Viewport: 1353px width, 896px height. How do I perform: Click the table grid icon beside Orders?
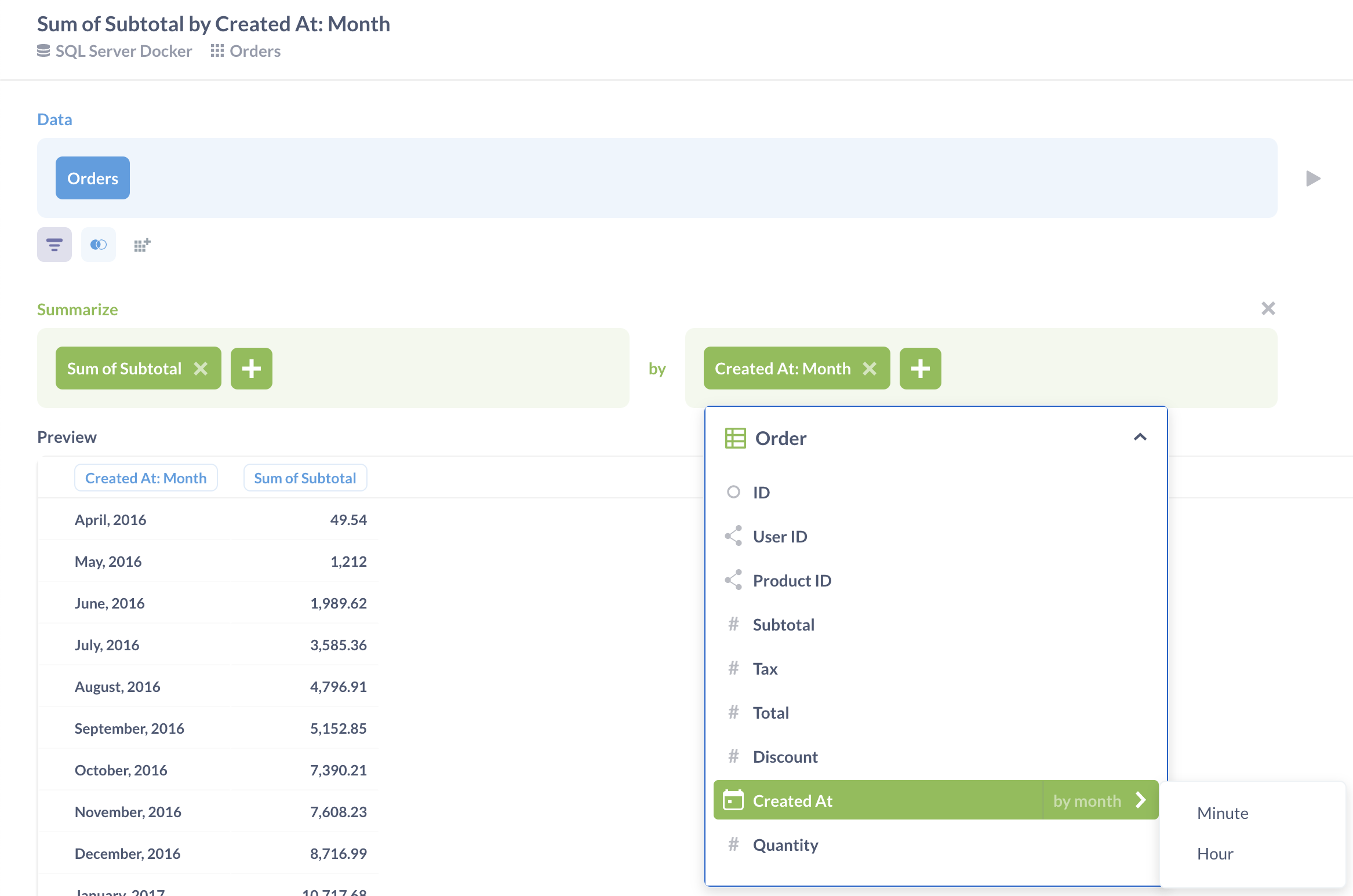click(217, 51)
